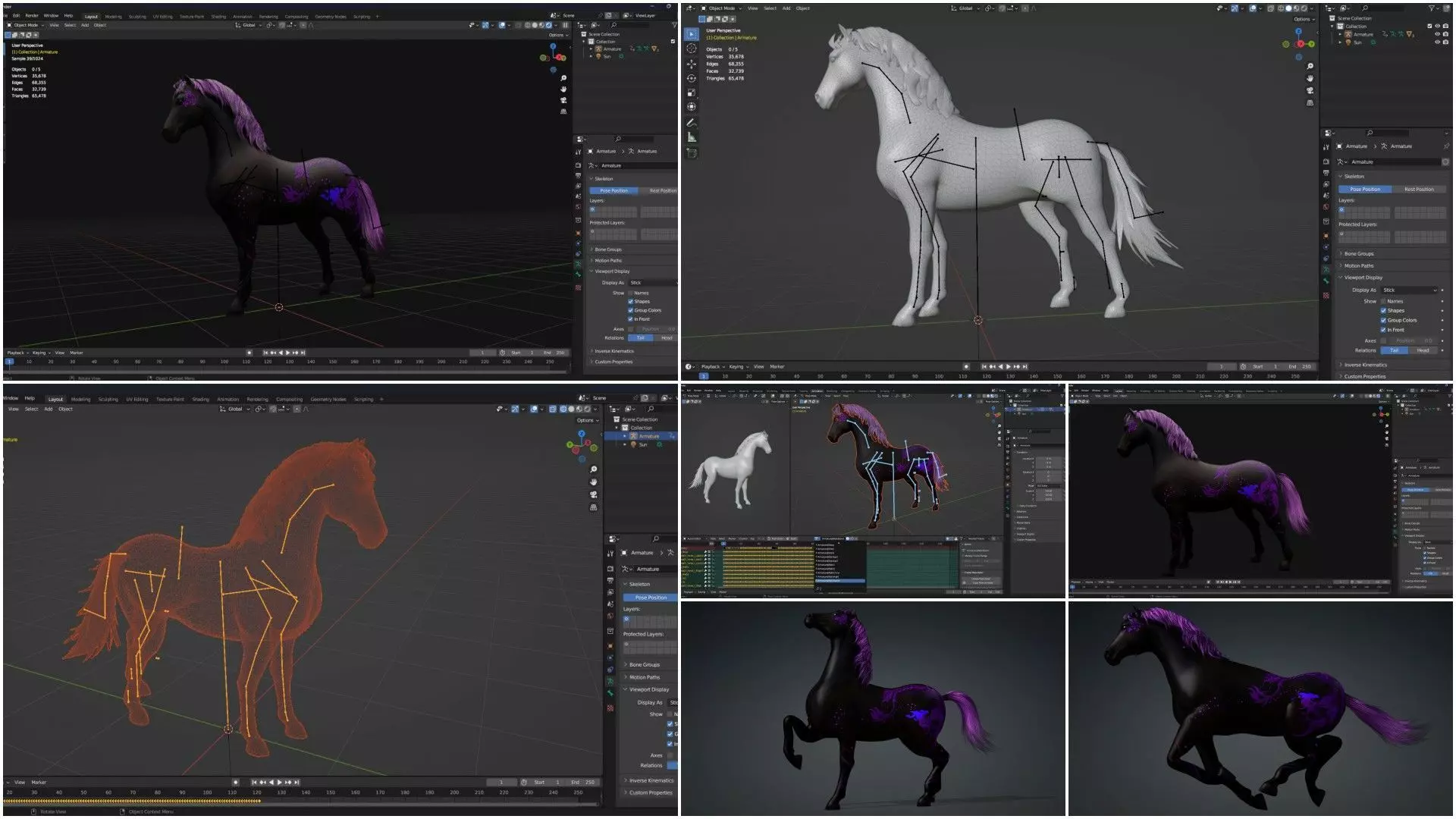This screenshot has width=1456, height=819.
Task: Click End frame field in gray-horse timeline
Action: 1300,366
